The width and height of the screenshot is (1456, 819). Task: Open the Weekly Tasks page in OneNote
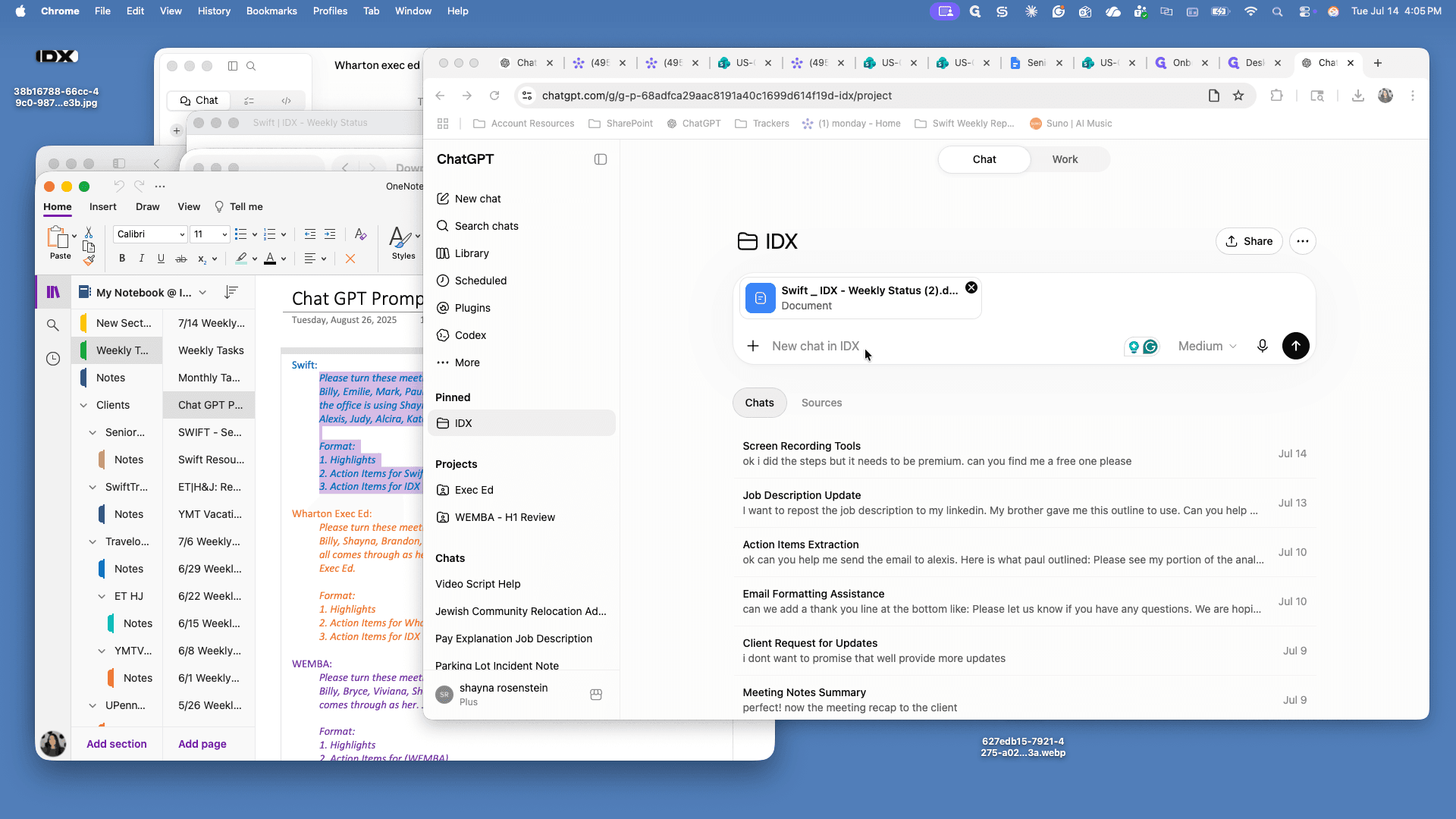[x=210, y=350]
